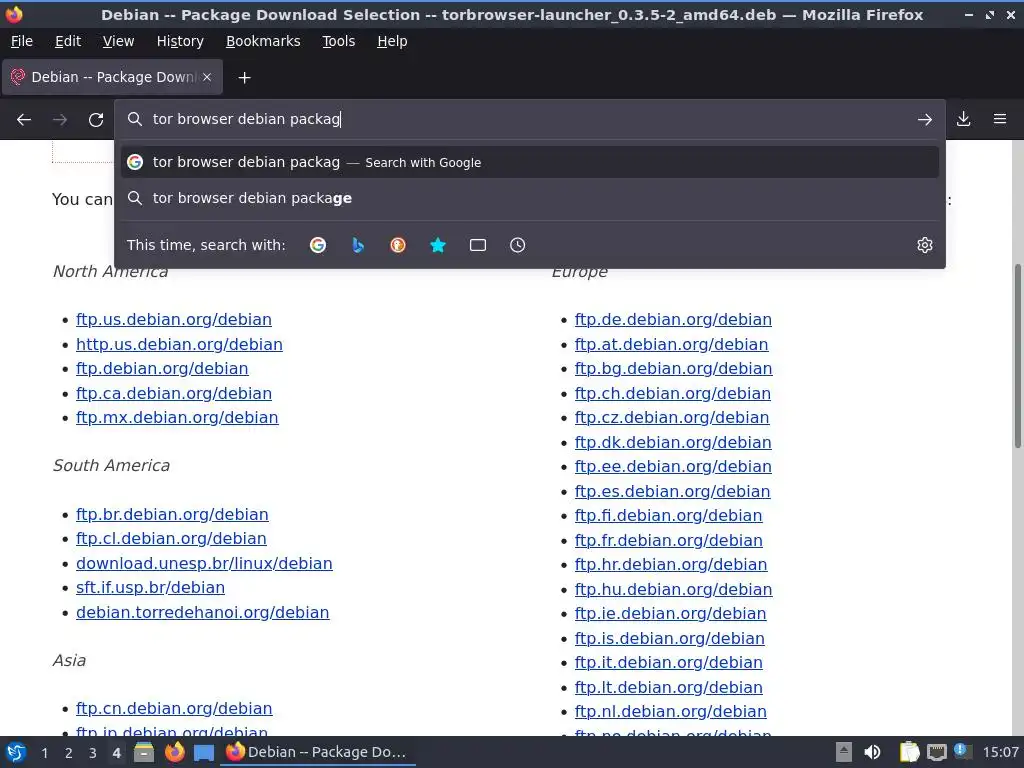The image size is (1024, 768).
Task: Open ftp.fr.debian.org/debian mirror link
Action: [x=669, y=540]
